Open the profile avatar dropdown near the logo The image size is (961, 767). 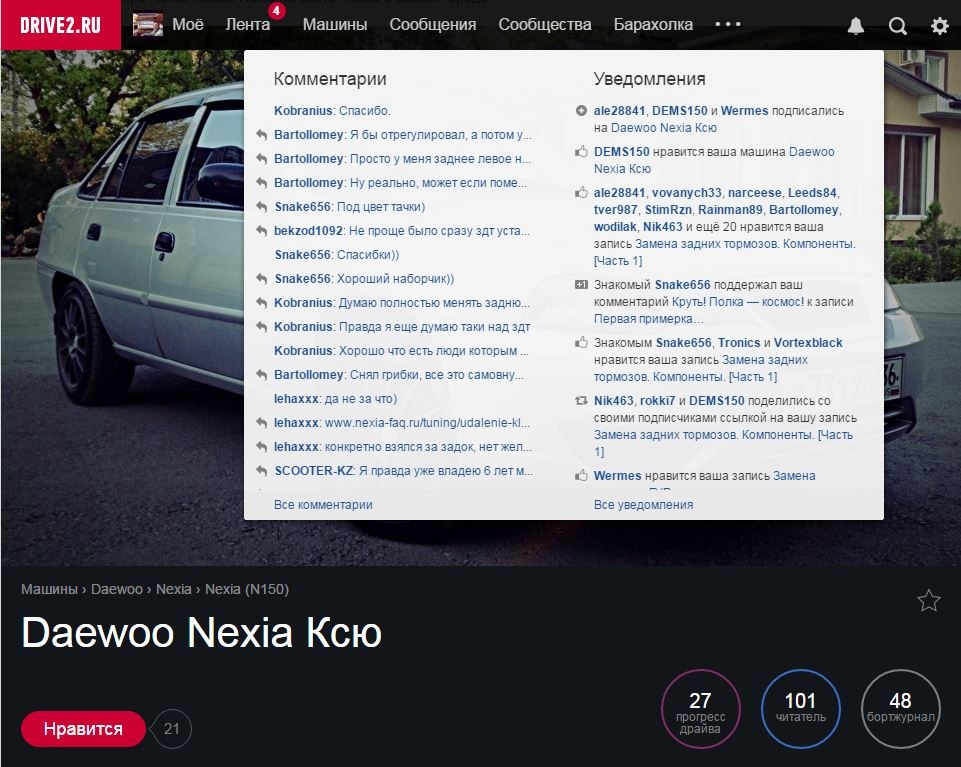coord(148,22)
